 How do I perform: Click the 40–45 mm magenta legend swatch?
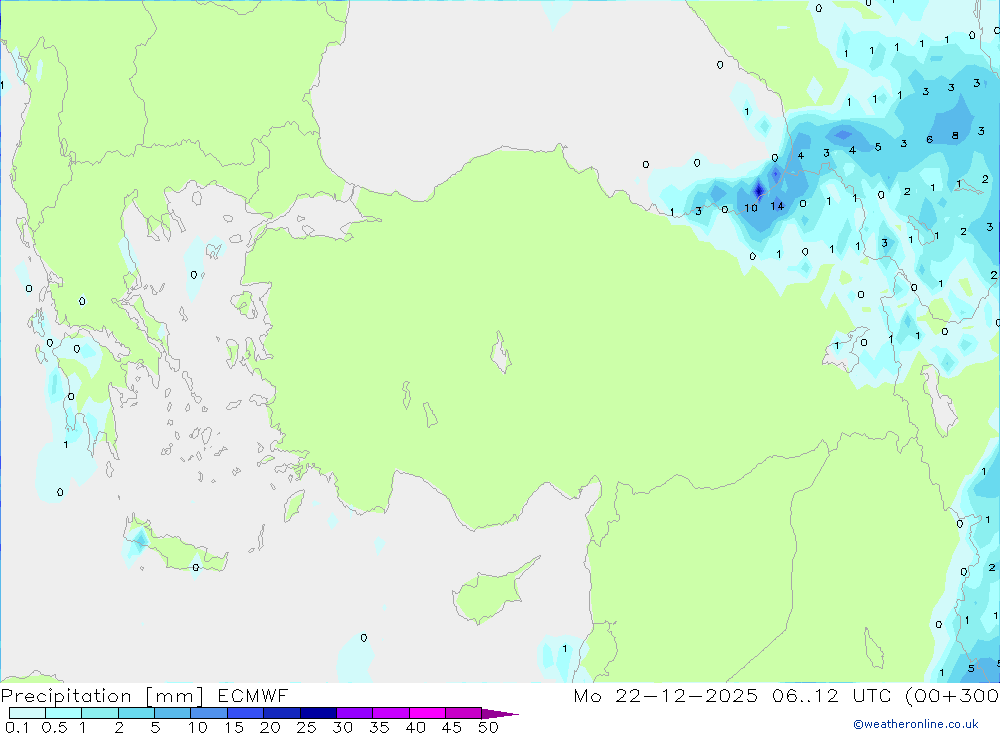[427, 713]
